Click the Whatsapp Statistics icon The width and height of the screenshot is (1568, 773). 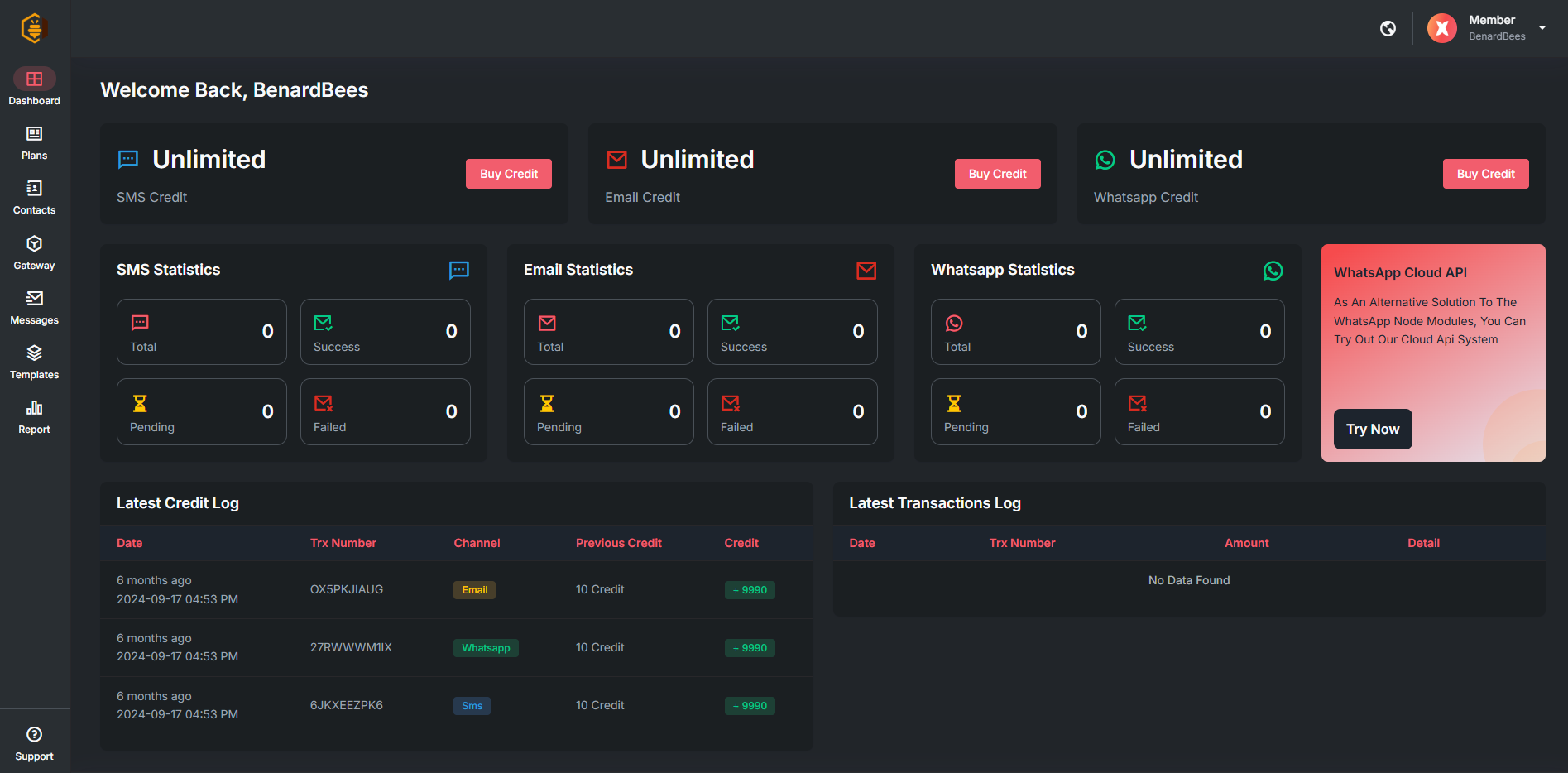(x=1273, y=271)
